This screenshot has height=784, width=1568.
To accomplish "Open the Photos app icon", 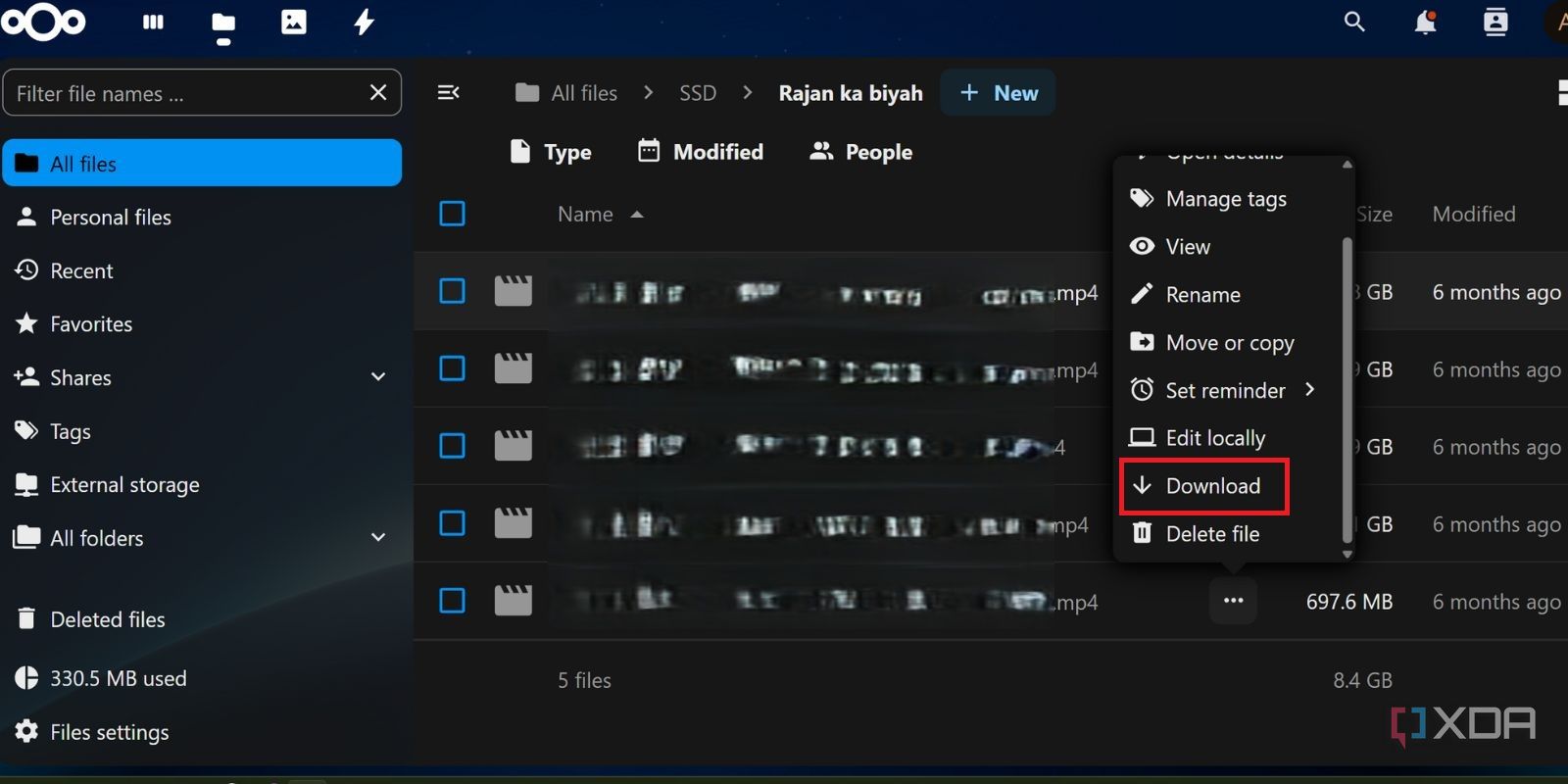I will click(294, 22).
